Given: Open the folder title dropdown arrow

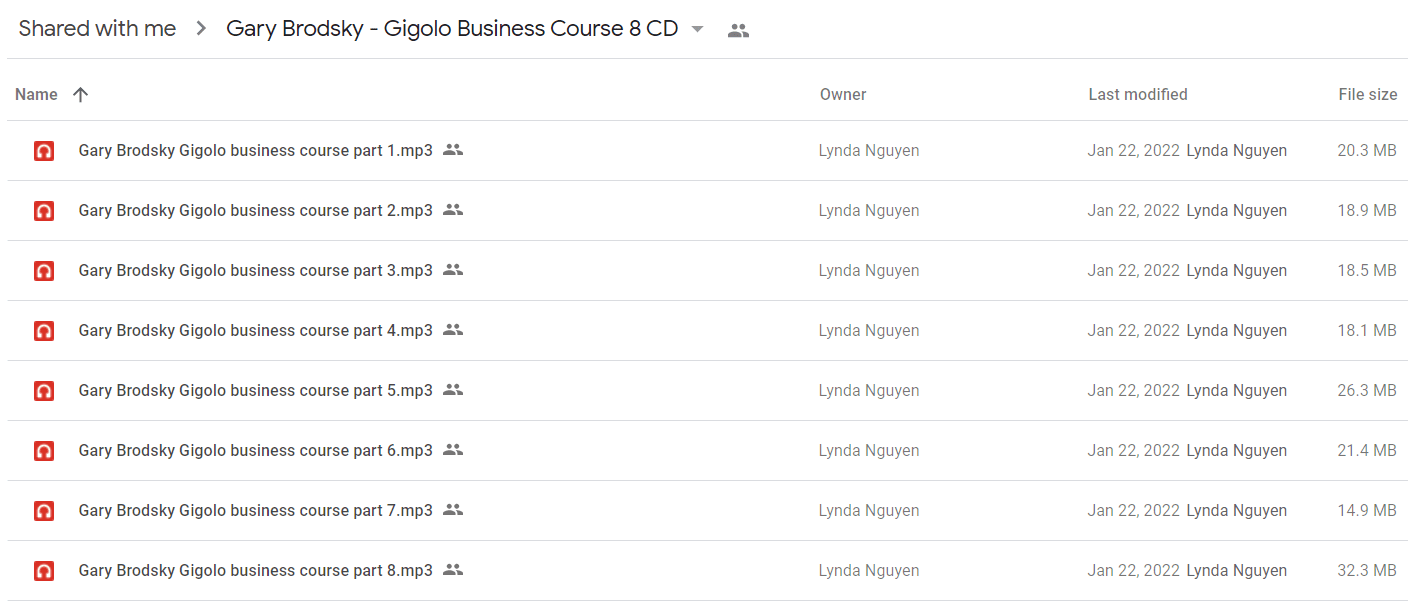Looking at the screenshot, I should [697, 29].
